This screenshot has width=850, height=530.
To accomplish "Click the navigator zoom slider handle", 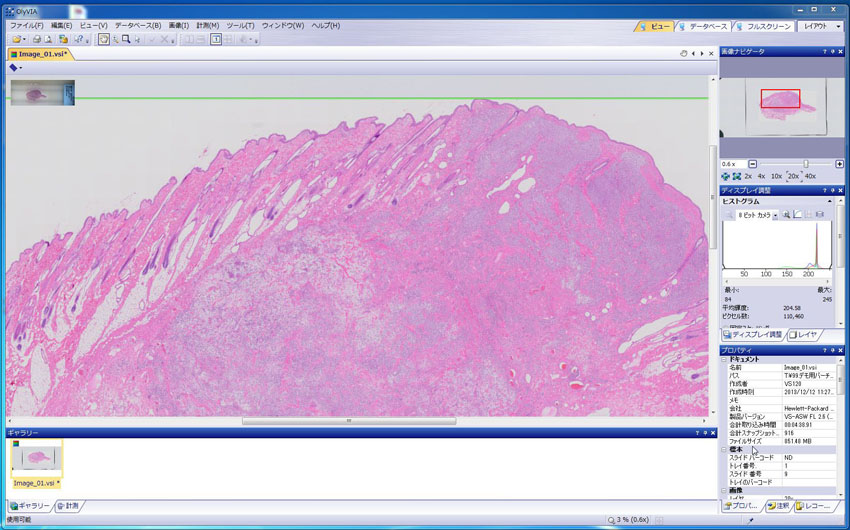I will click(x=806, y=164).
